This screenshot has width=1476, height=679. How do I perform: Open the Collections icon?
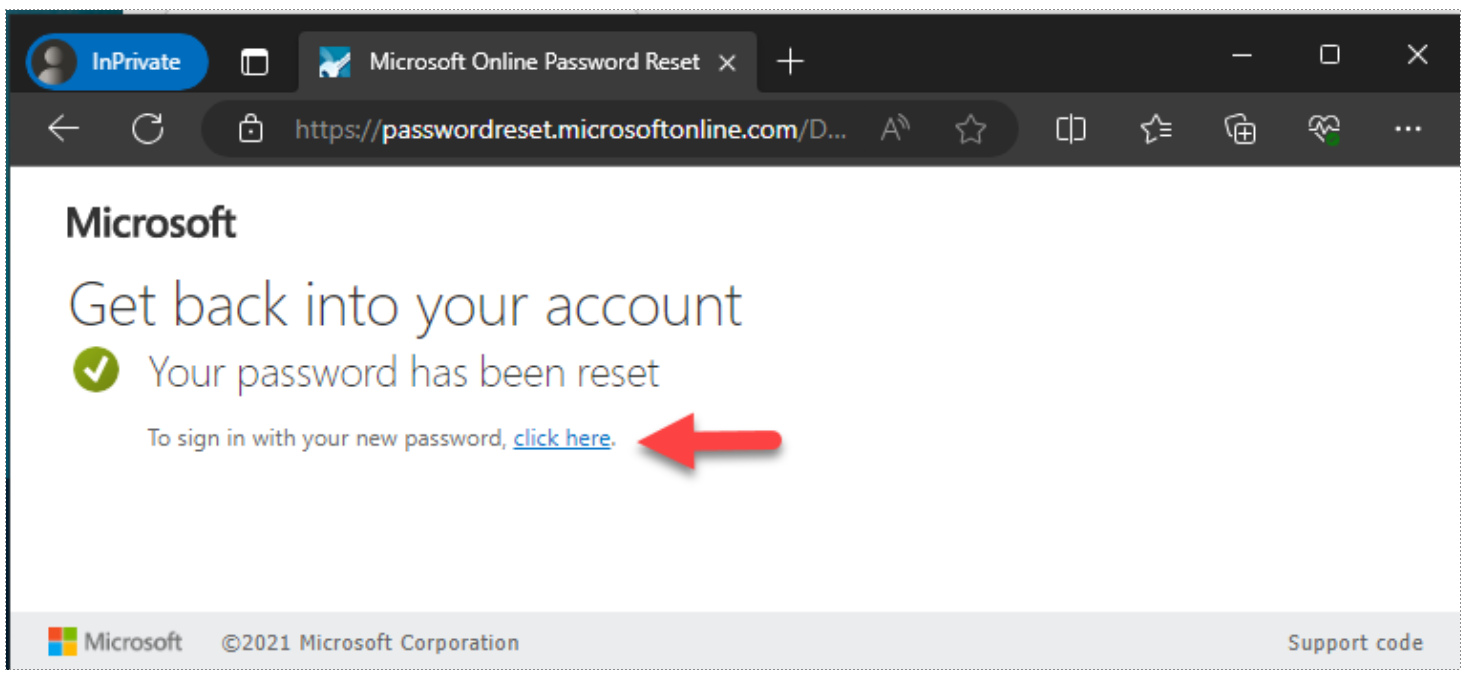(1240, 129)
